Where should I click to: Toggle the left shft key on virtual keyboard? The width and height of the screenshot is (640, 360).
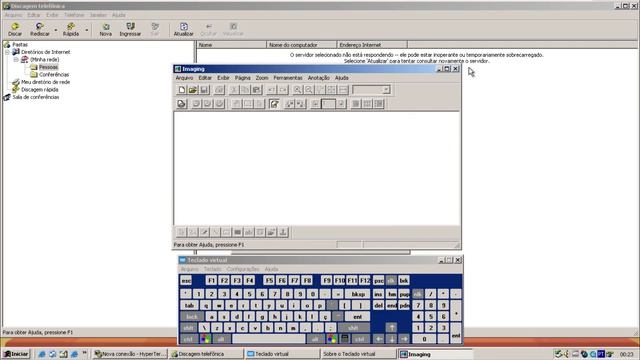[189, 328]
